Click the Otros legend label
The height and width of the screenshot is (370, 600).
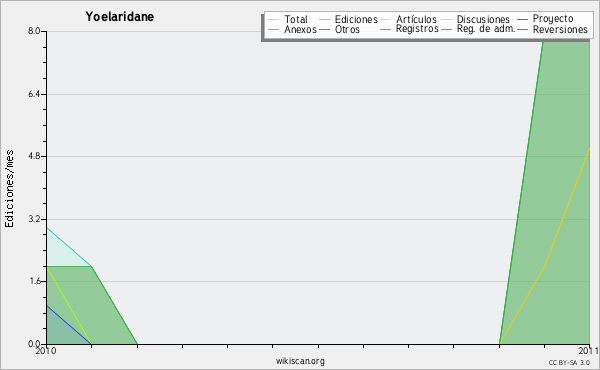coord(347,29)
